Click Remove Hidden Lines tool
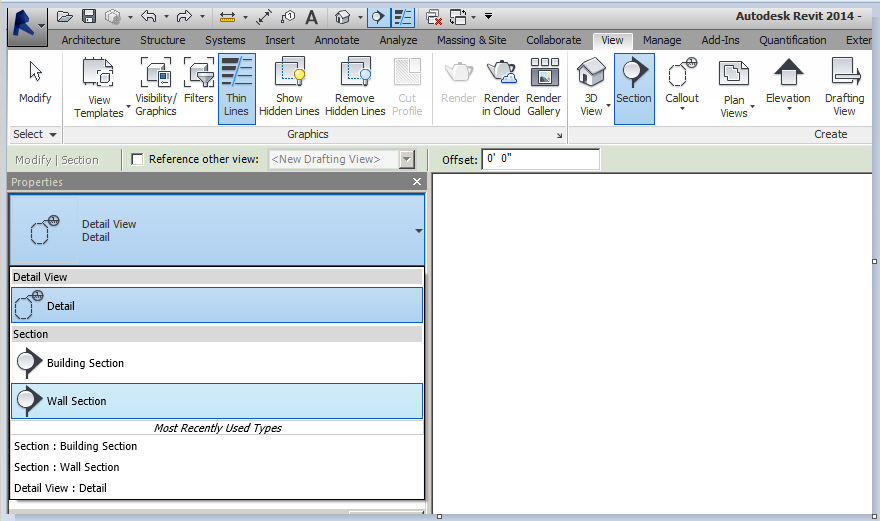Image resolution: width=880 pixels, height=521 pixels. [355, 87]
